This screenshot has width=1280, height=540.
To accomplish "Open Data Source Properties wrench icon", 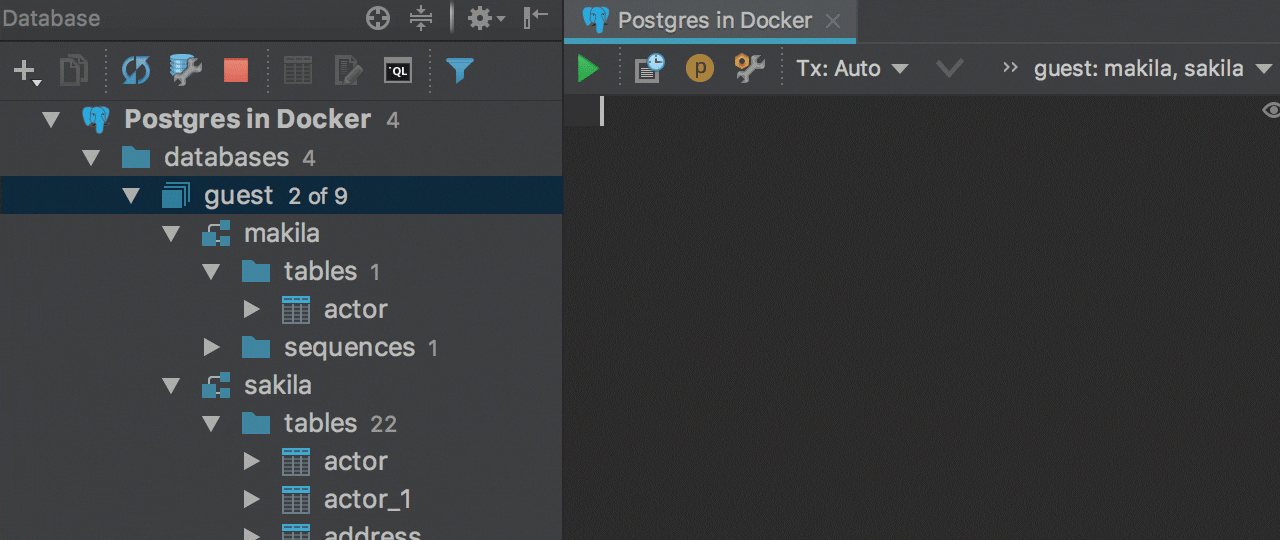I will coord(186,70).
